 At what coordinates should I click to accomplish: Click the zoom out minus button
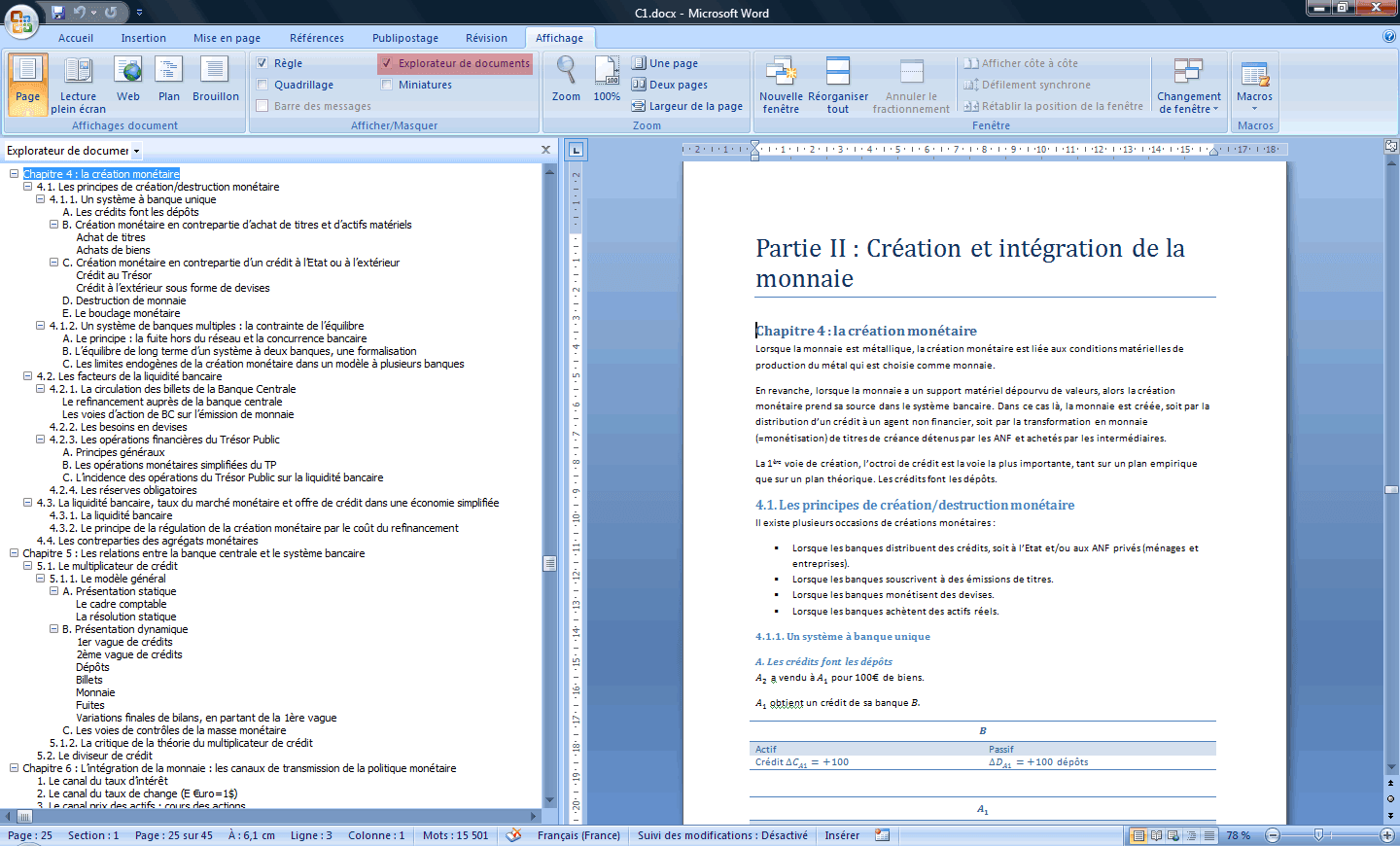[1273, 835]
